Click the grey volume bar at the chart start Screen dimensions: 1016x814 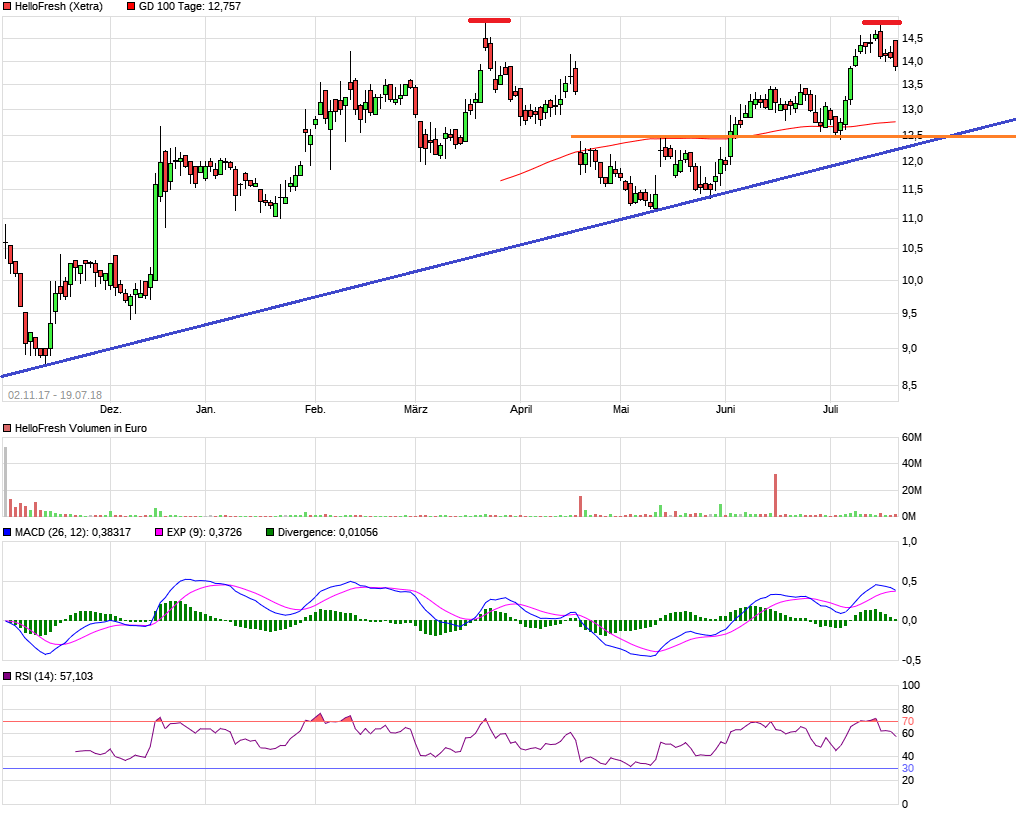(x=5, y=482)
